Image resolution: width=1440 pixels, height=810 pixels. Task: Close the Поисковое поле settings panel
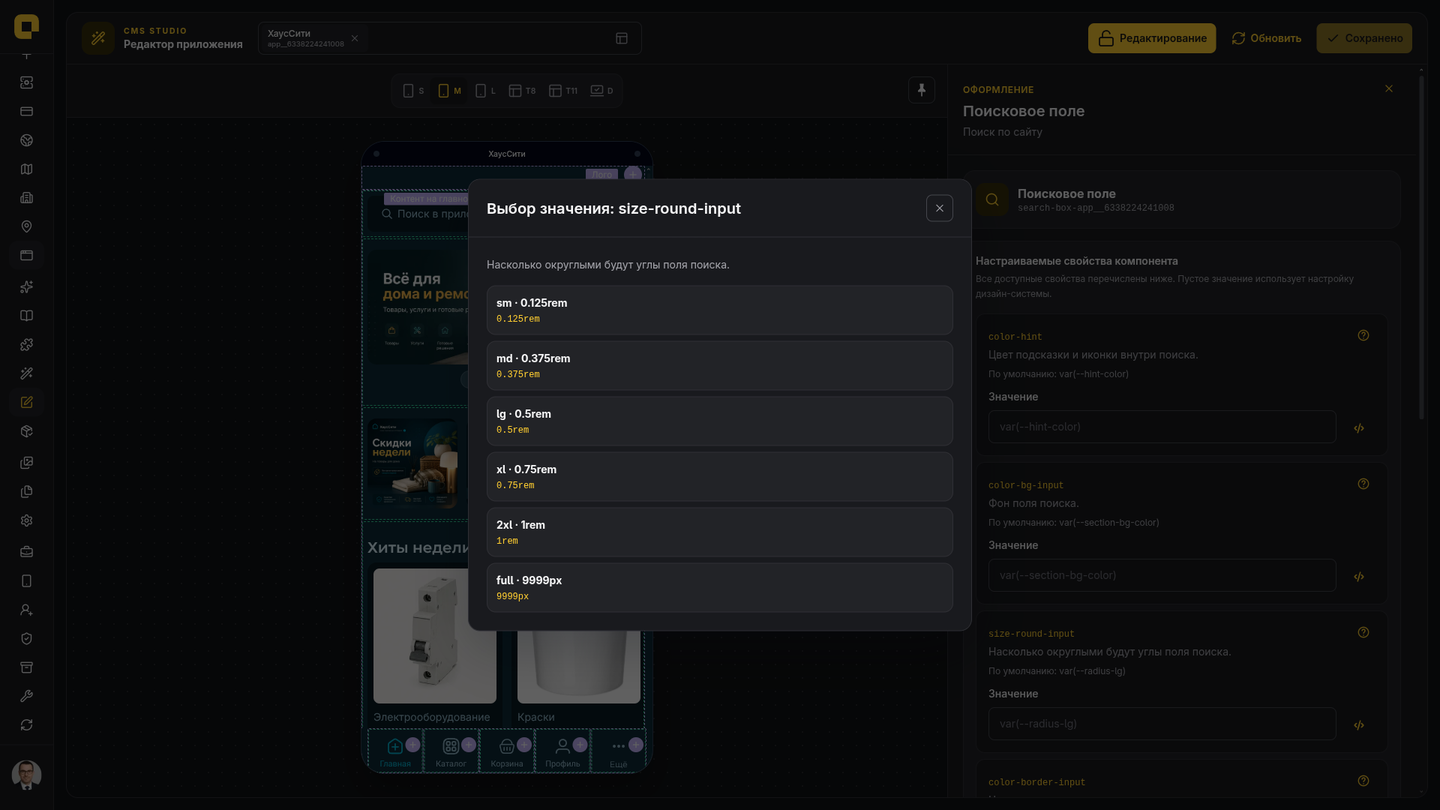[x=1388, y=89]
